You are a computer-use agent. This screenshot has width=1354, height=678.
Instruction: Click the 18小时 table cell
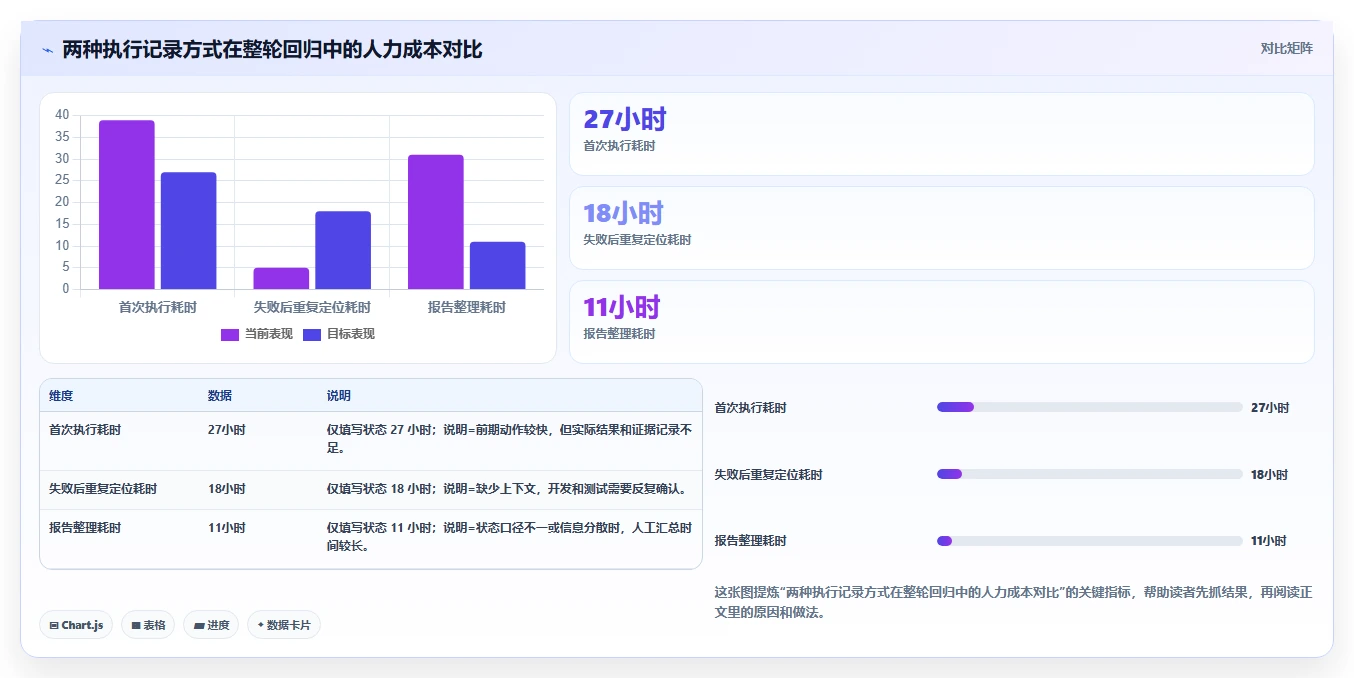pos(227,489)
